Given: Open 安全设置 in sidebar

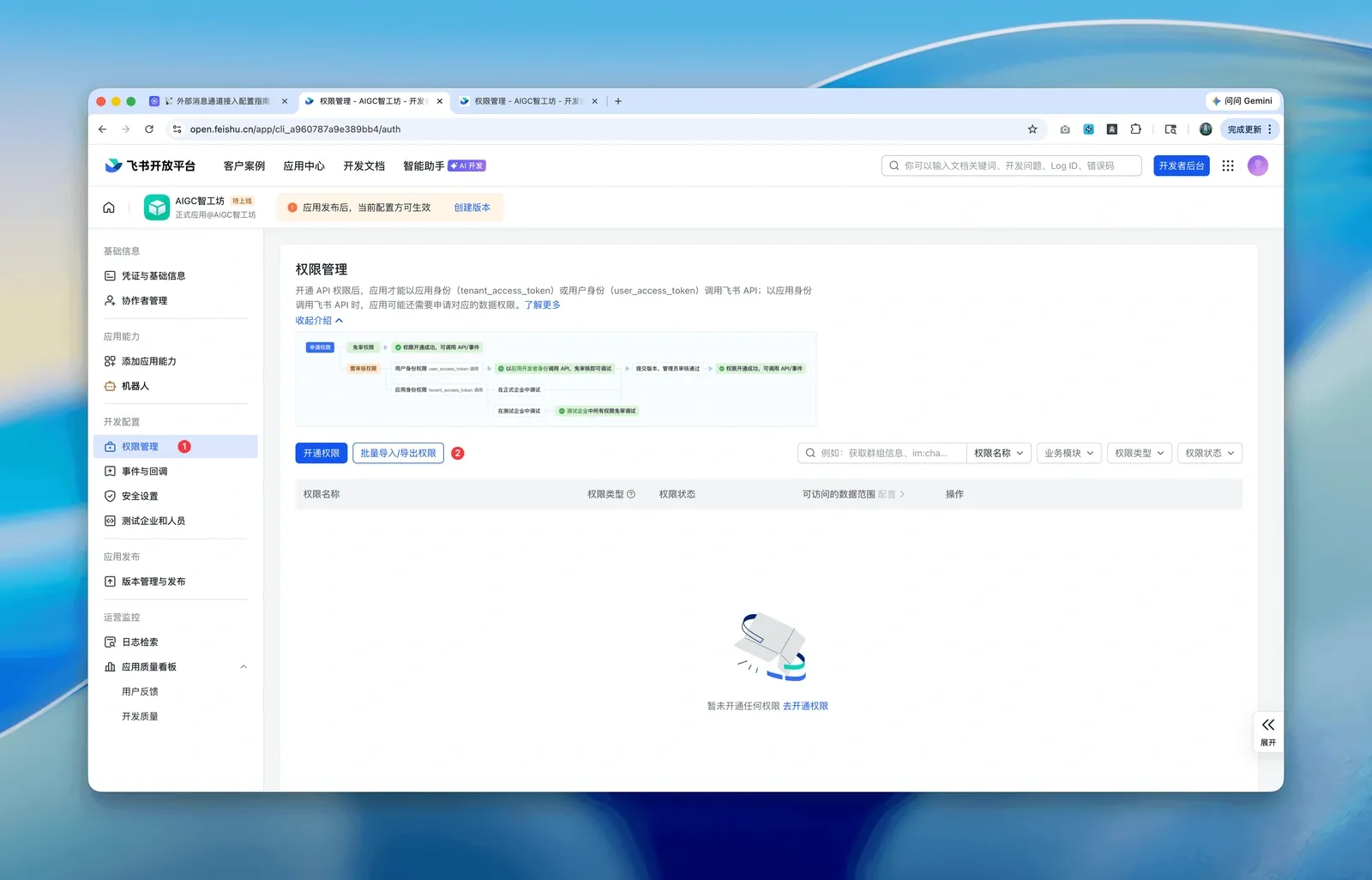Looking at the screenshot, I should (176, 497).
